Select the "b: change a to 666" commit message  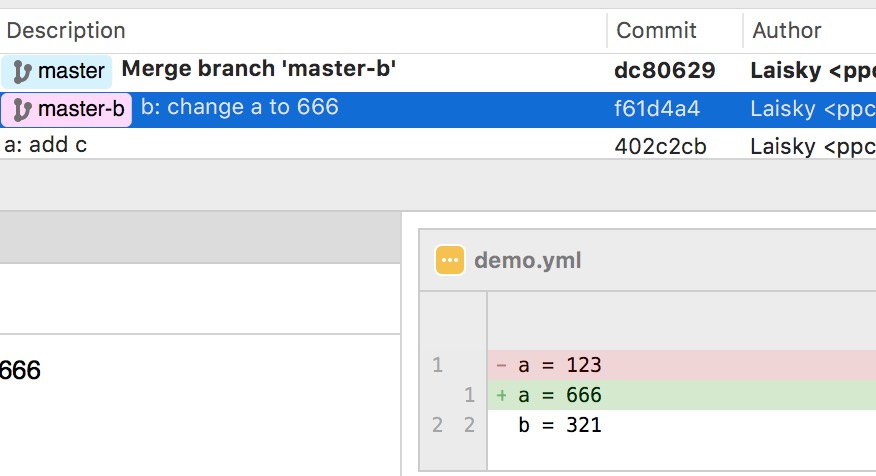point(239,108)
